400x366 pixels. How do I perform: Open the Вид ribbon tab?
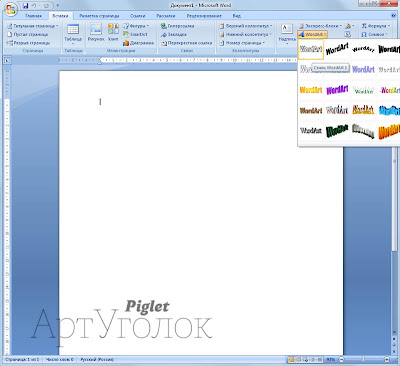[237, 16]
